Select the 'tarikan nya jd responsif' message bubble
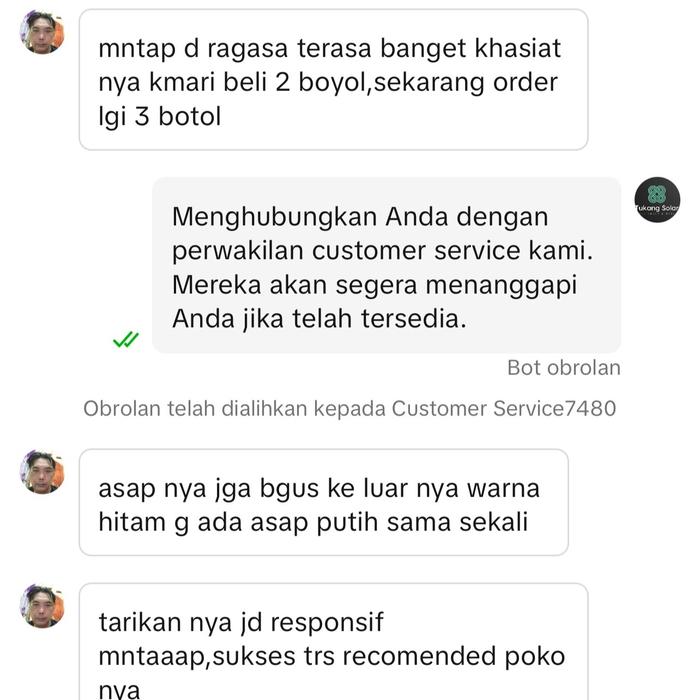This screenshot has height=700, width=700. pyautogui.click(x=333, y=642)
